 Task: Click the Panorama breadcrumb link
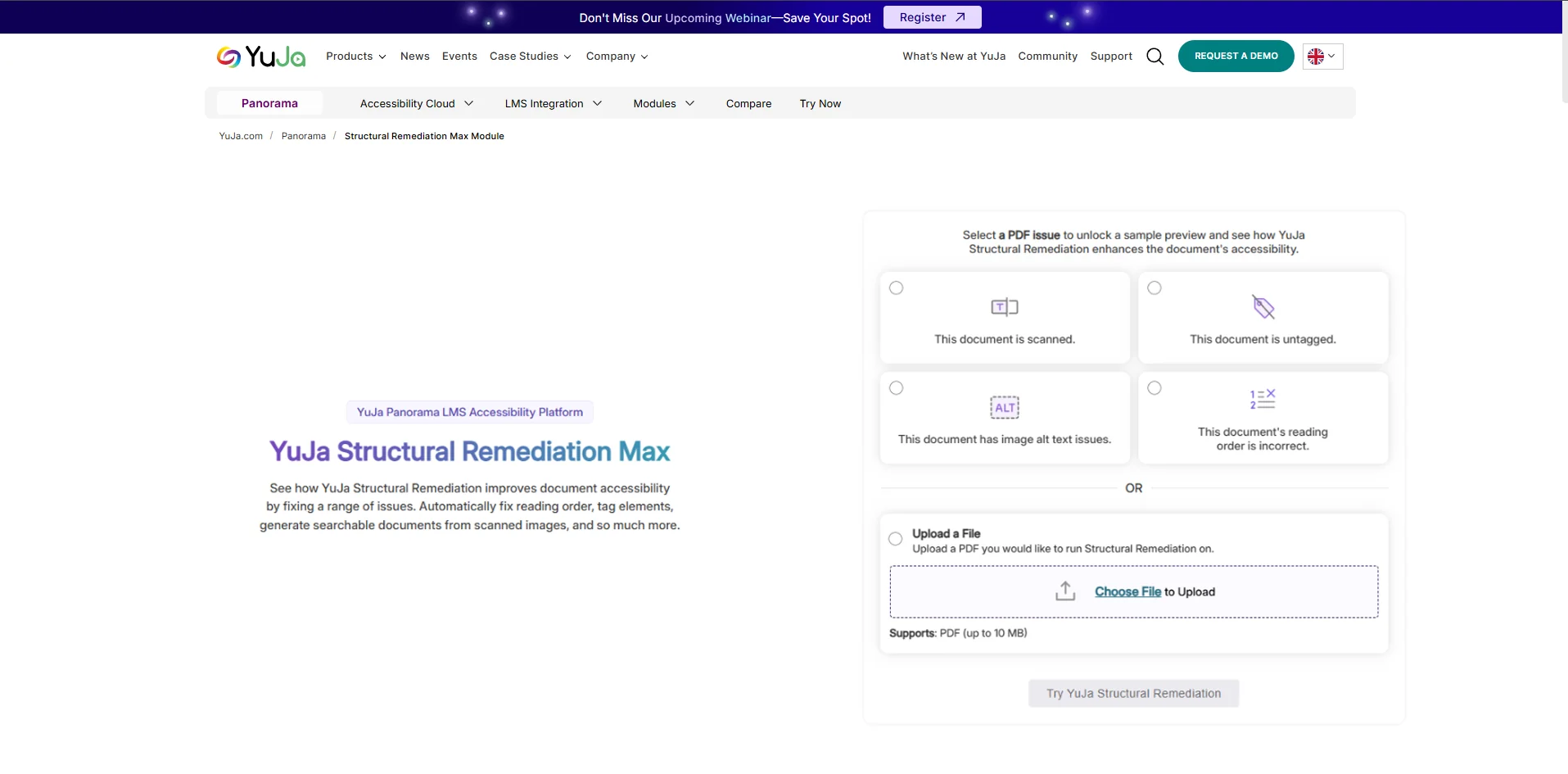pyautogui.click(x=304, y=137)
